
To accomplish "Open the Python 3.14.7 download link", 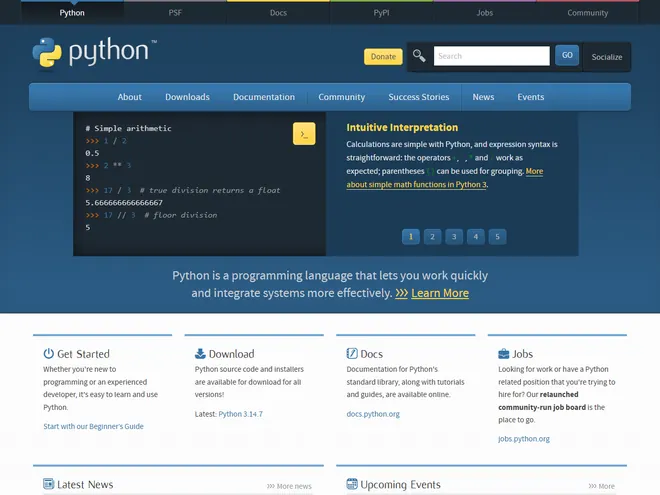I will click(x=240, y=414).
